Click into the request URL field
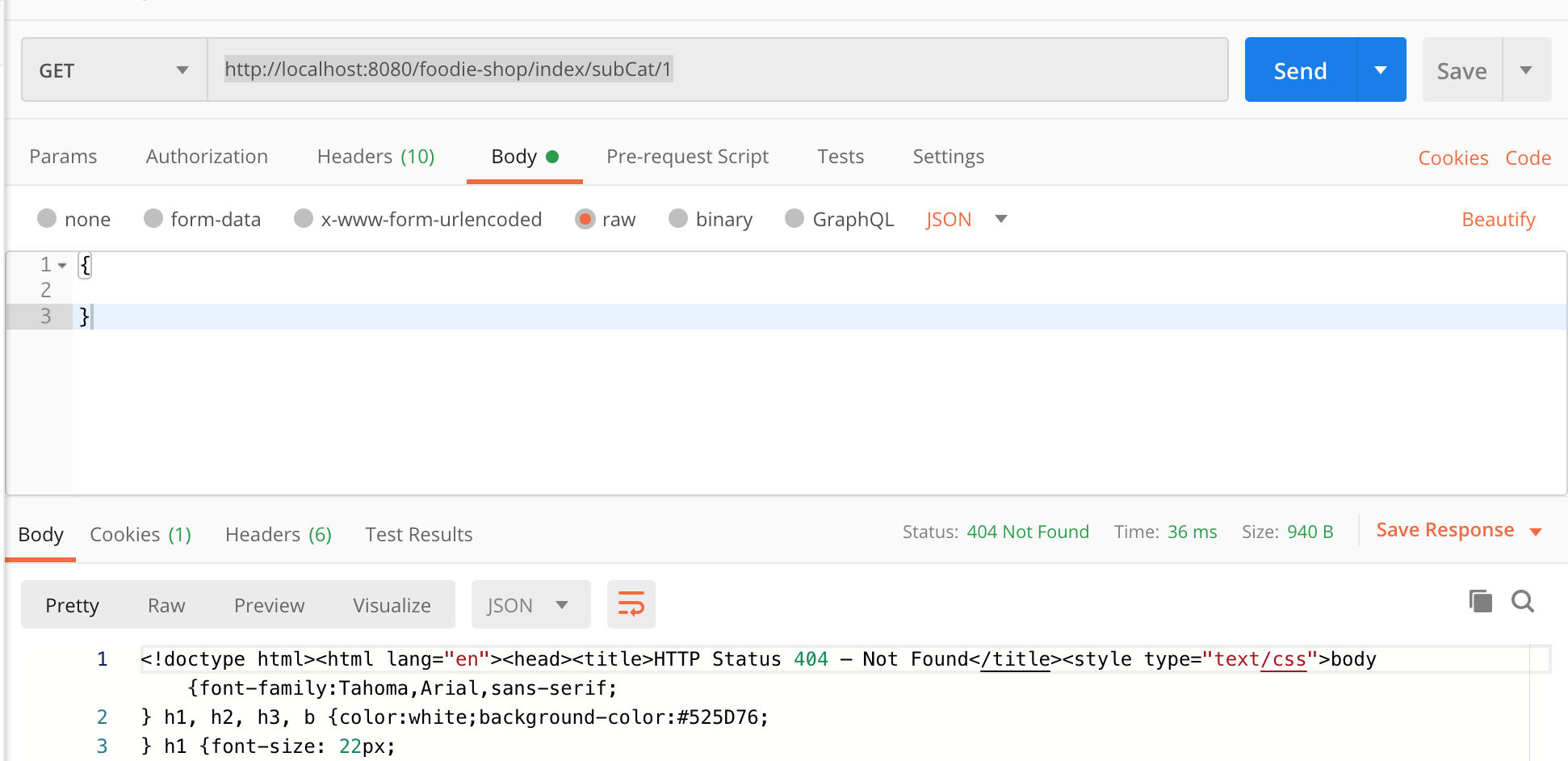Image resolution: width=1568 pixels, height=761 pixels. 717,69
